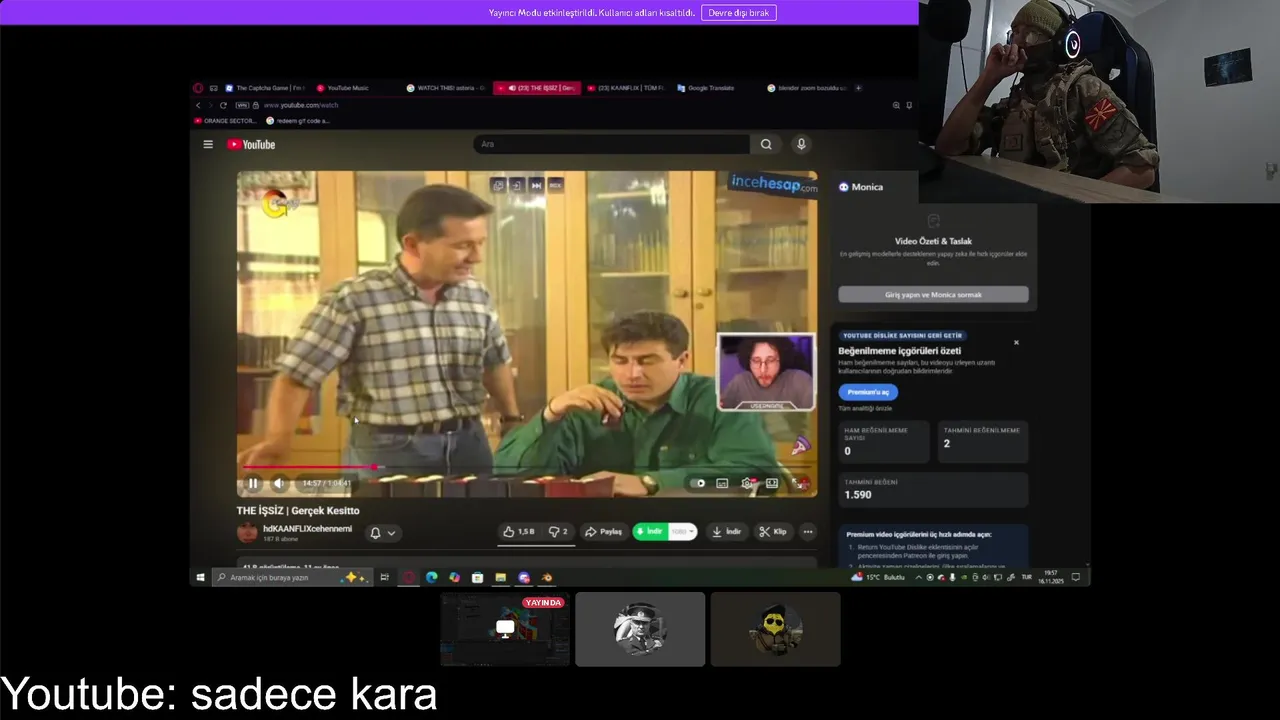Screen dimensions: 1280x720
Task: Start voice search with microphone icon
Action: pos(801,144)
